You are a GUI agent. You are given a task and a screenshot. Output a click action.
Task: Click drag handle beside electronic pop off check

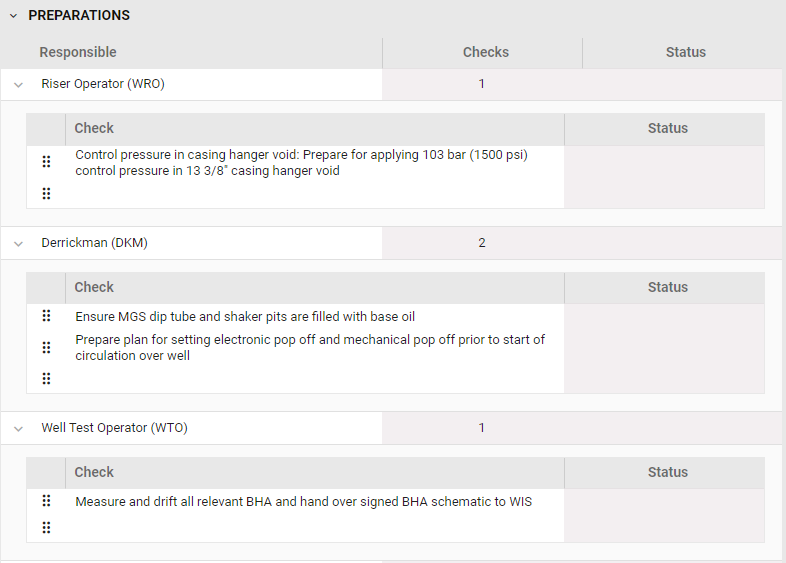46,348
